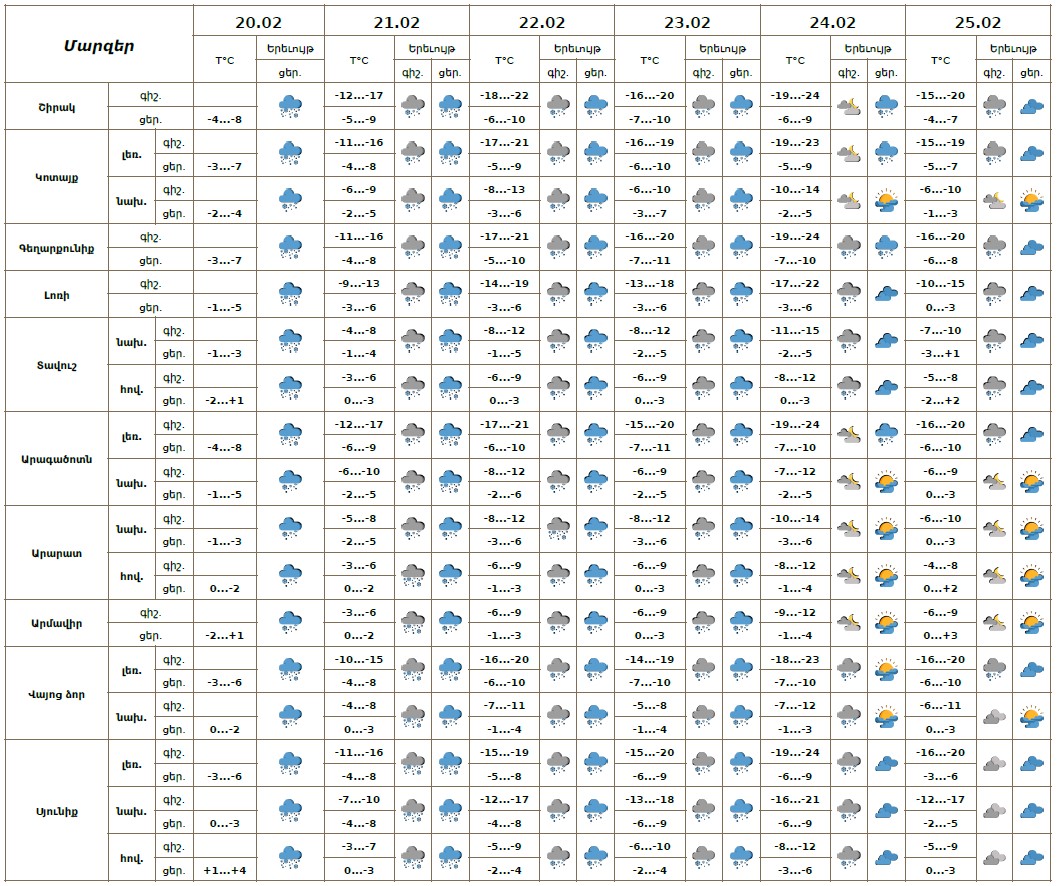Click Լոռի's daytime blue cloud icon for 24.02
Screen dimensions: 1059x886
point(885,294)
